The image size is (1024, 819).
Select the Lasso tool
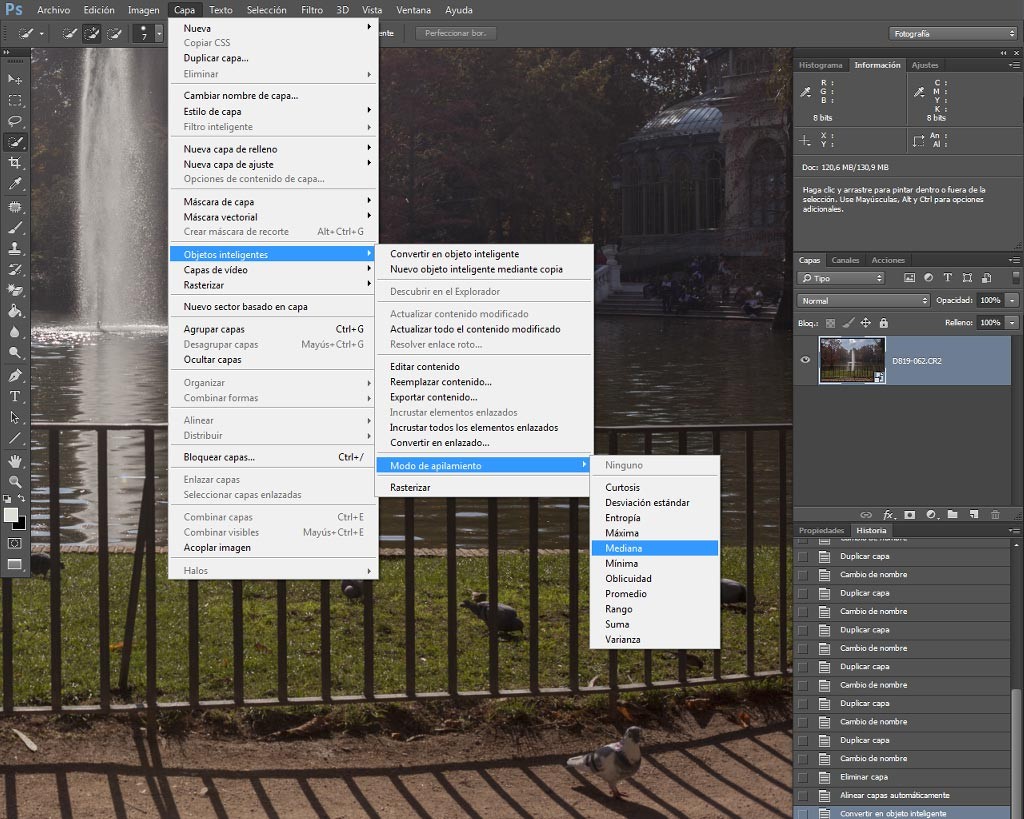click(x=14, y=121)
